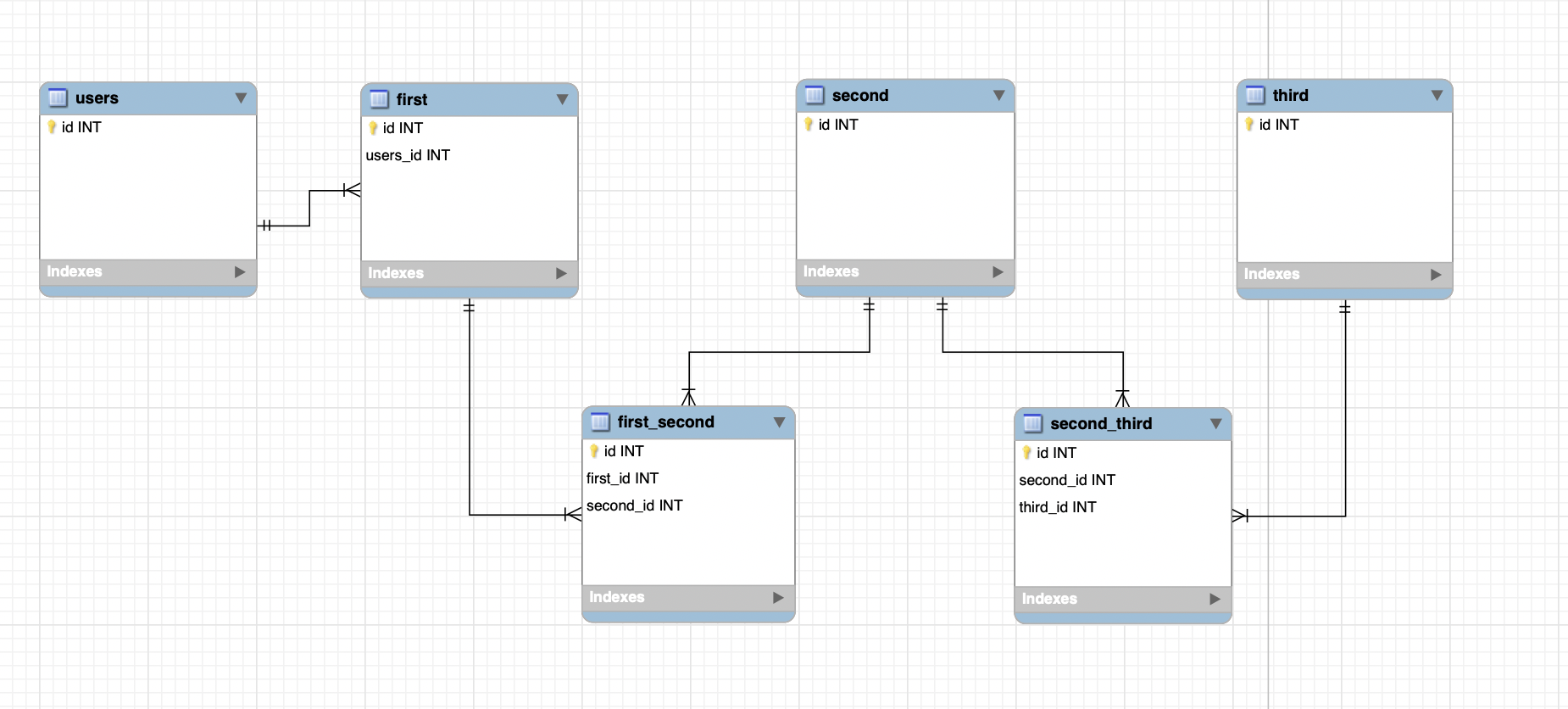Select the first table title

coord(412,100)
